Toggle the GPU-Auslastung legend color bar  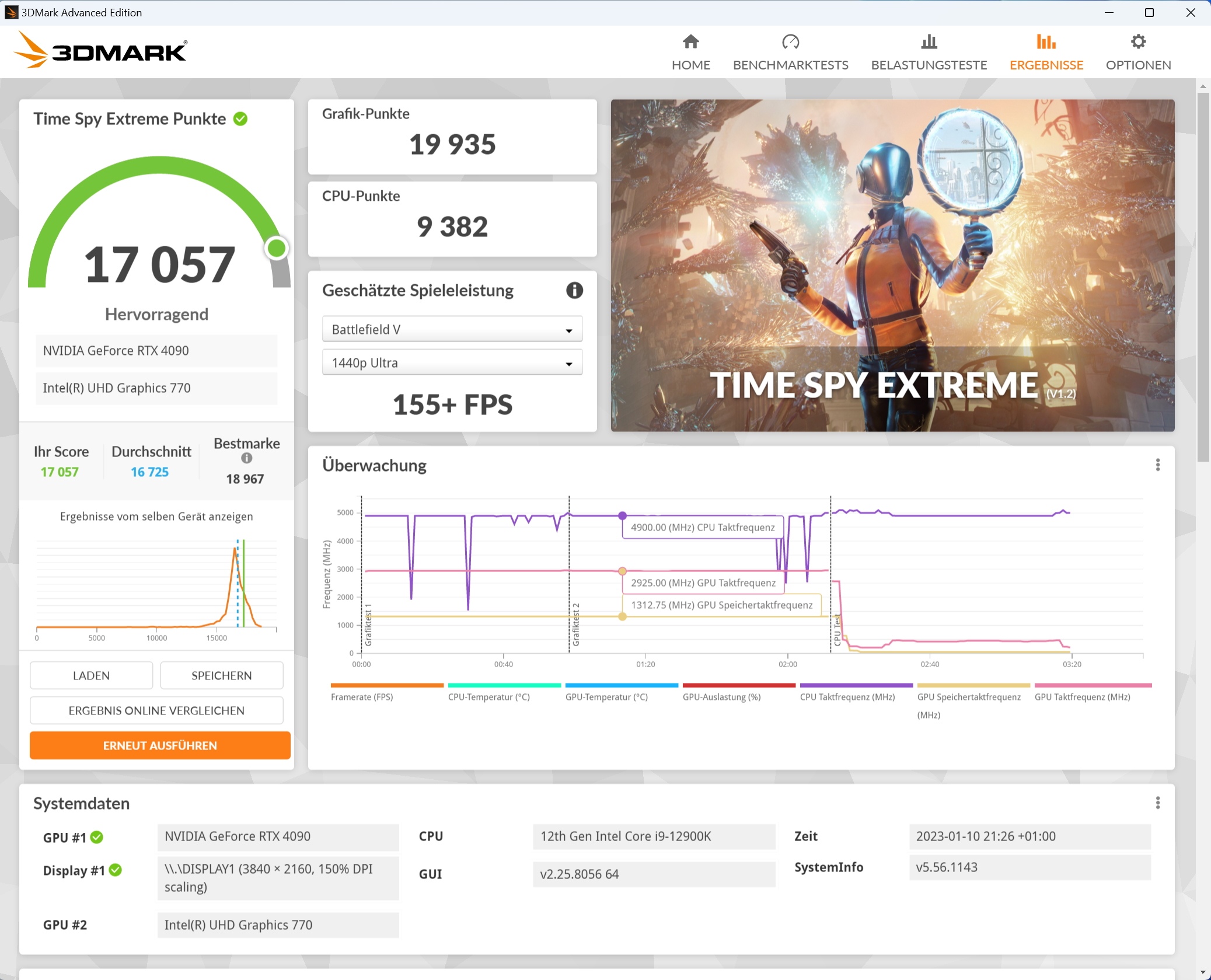(738, 685)
